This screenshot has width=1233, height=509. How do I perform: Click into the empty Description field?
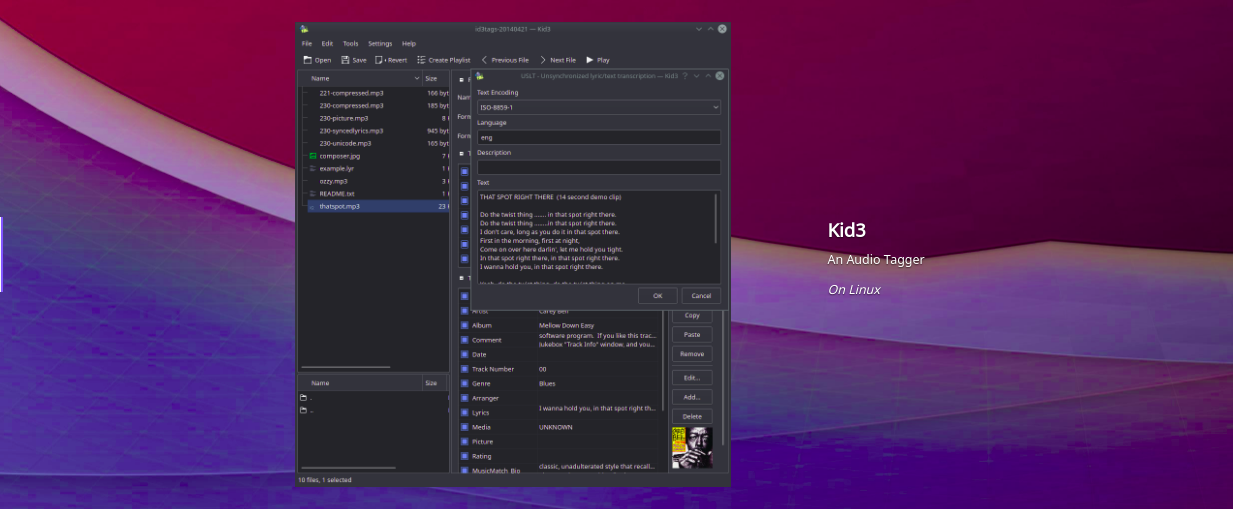click(x=598, y=167)
